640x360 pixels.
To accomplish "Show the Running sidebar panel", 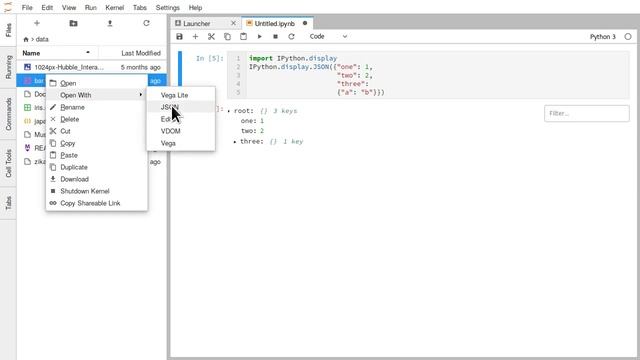I will (8, 67).
